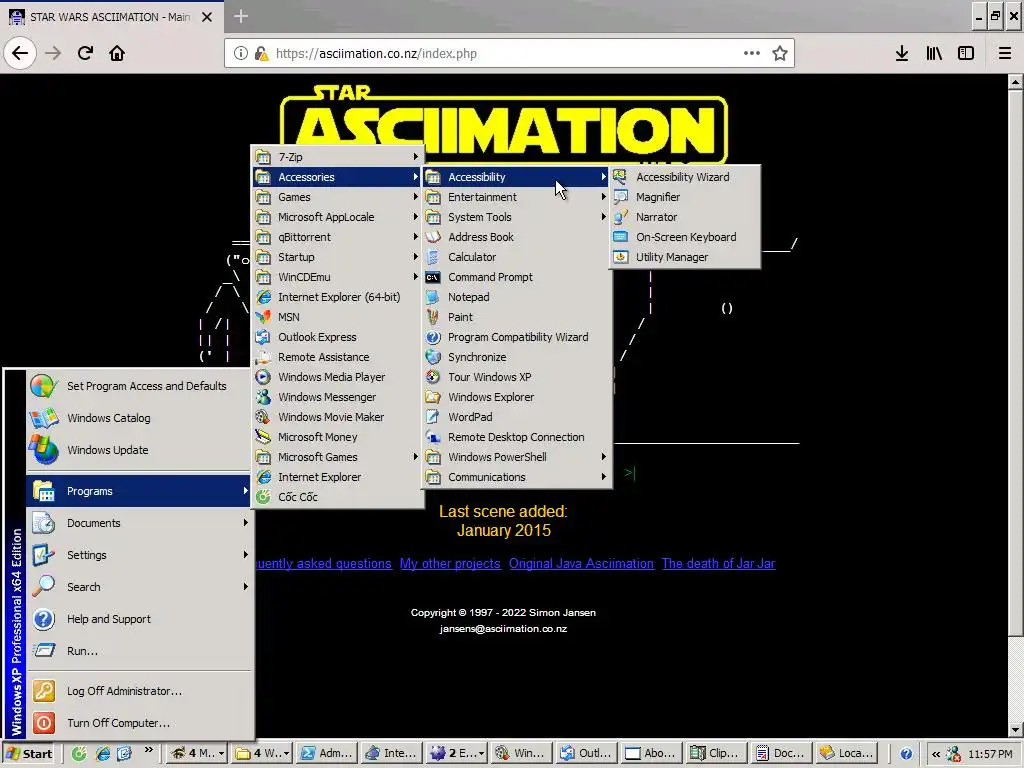Go to the browser home page

tap(117, 53)
